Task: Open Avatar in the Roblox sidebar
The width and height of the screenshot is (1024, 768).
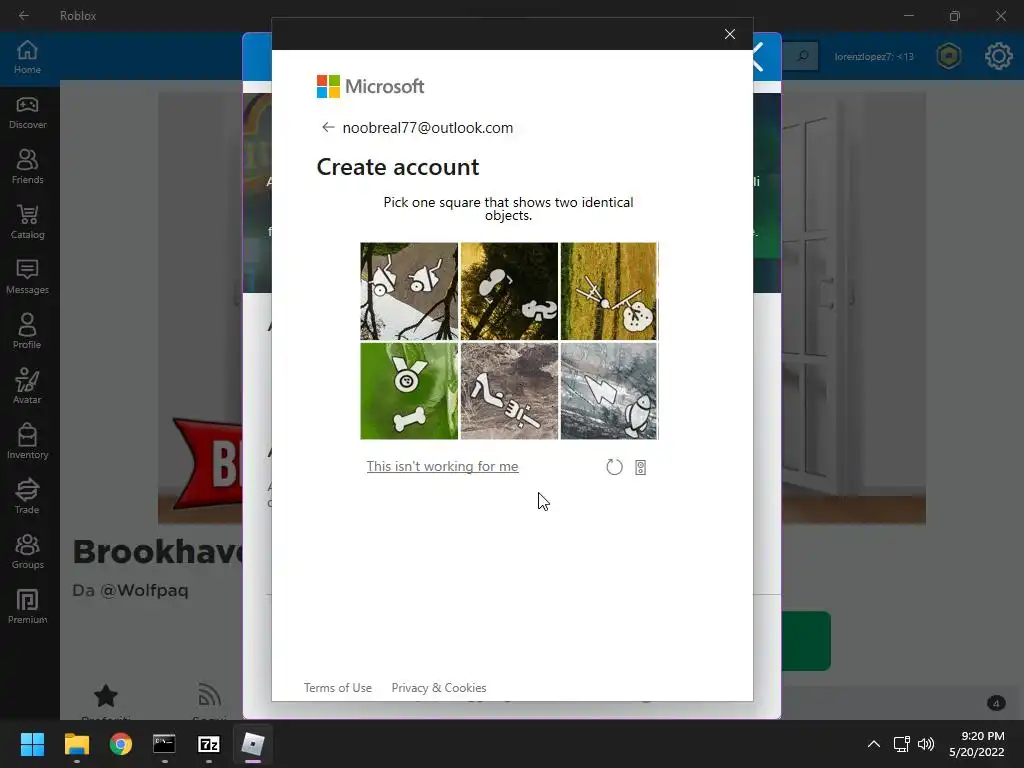Action: pyautogui.click(x=27, y=387)
